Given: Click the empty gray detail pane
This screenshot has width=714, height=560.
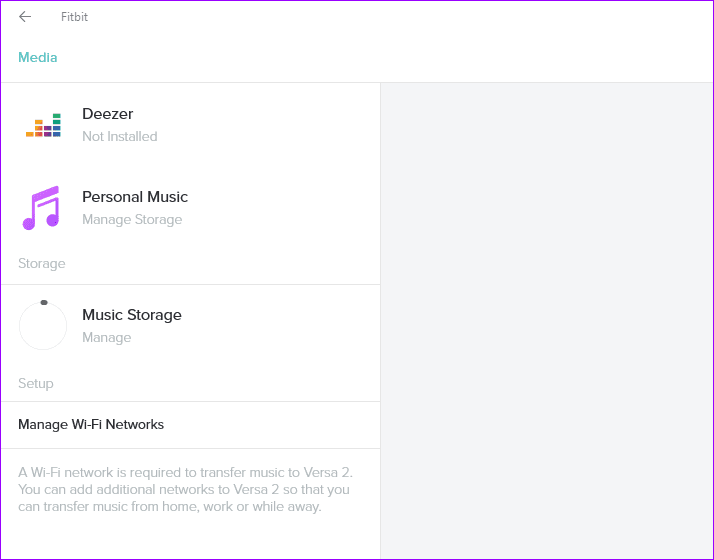Looking at the screenshot, I should pyautogui.click(x=546, y=320).
